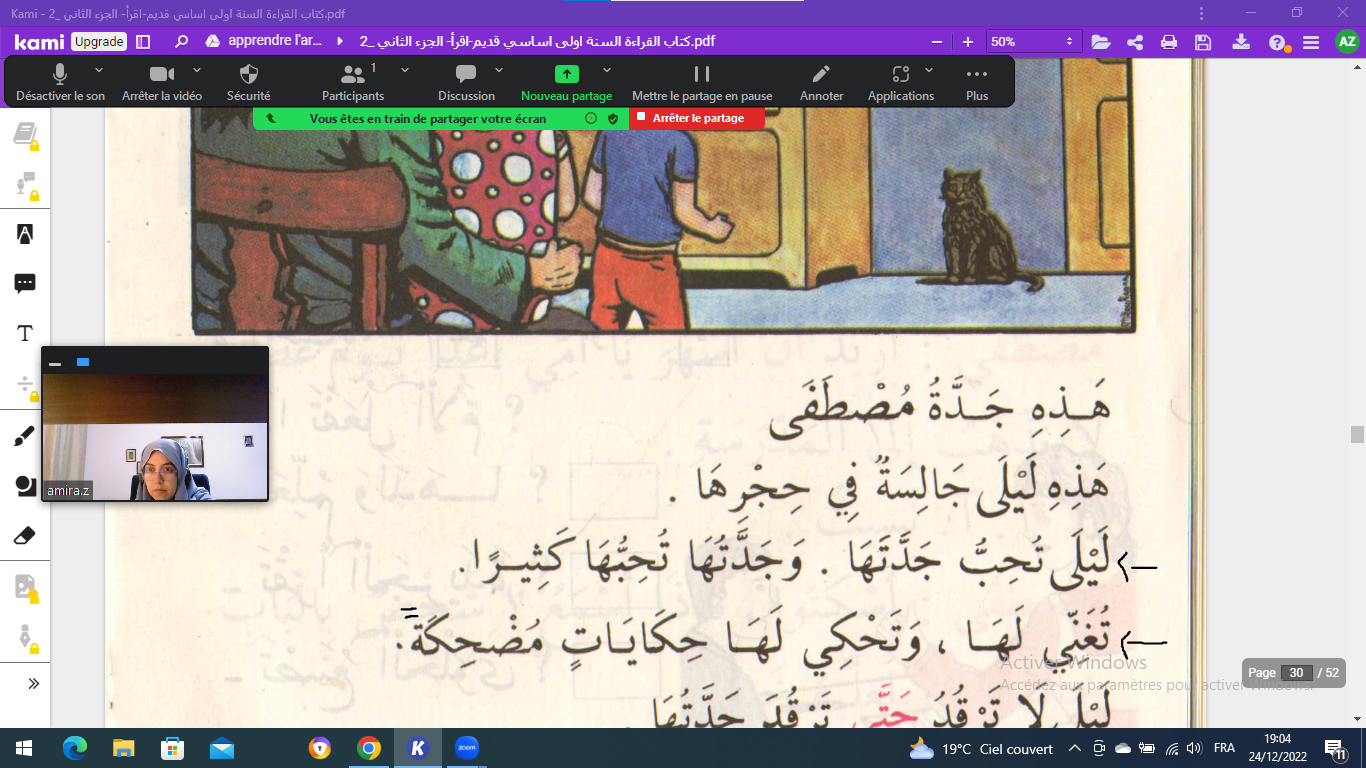Select the Kami eraser tool

pyautogui.click(x=25, y=536)
